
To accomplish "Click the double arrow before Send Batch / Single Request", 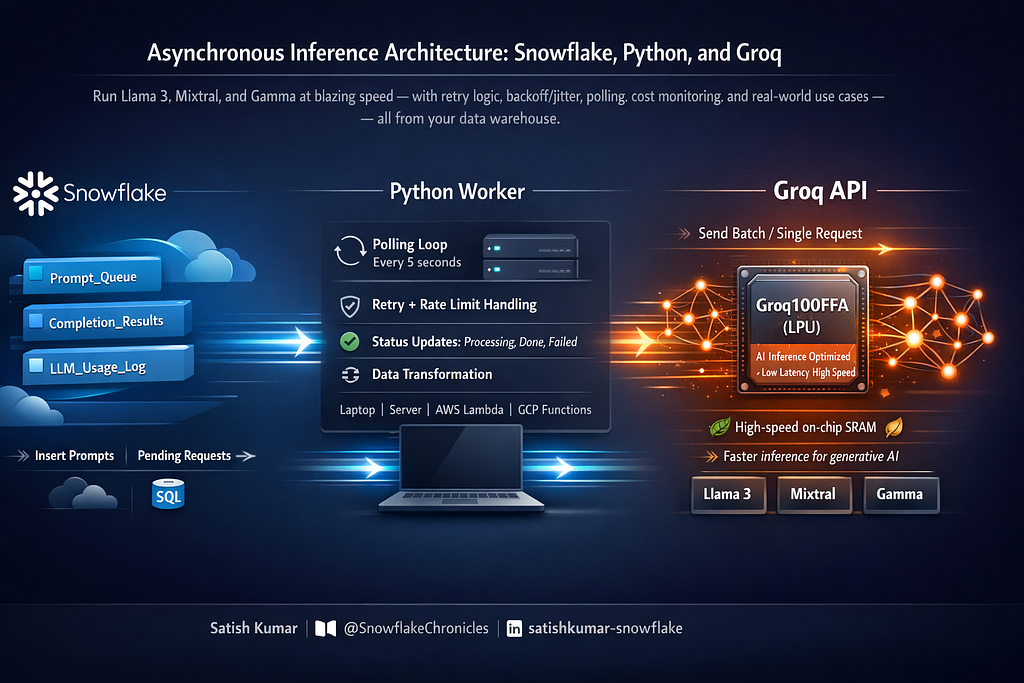I will pyautogui.click(x=684, y=234).
